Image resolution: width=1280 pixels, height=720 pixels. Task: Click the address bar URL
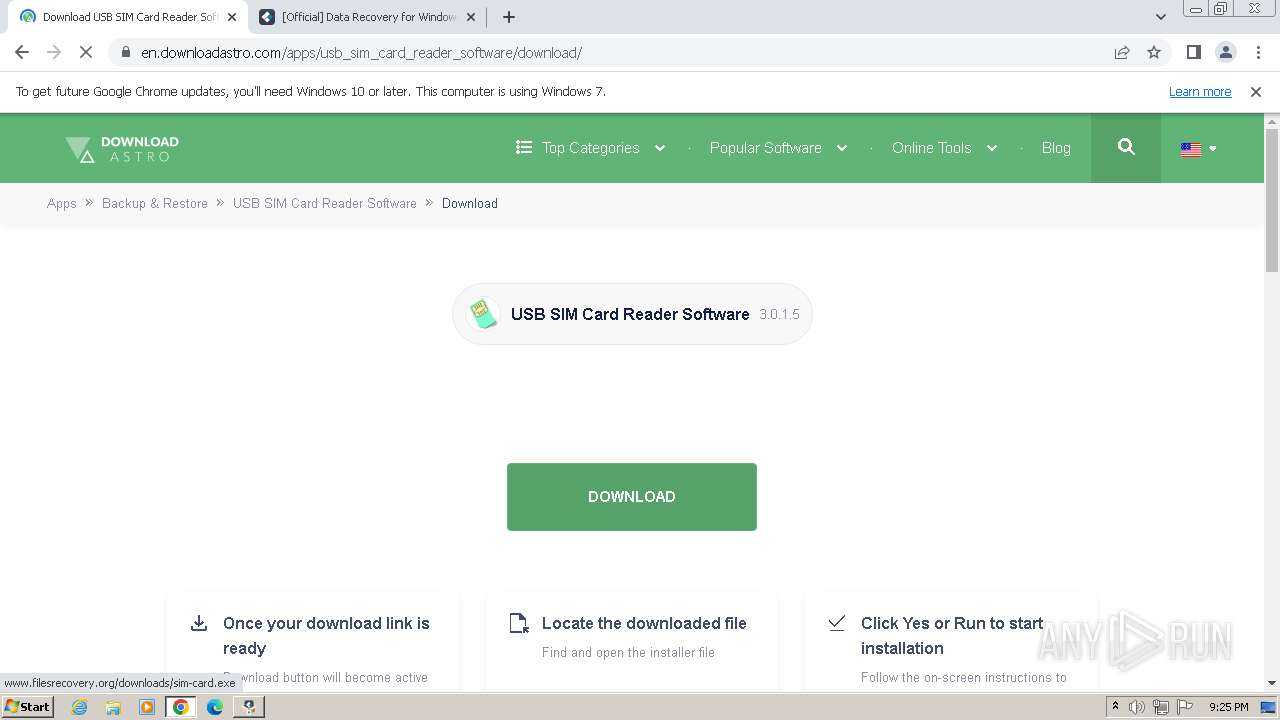coord(361,53)
